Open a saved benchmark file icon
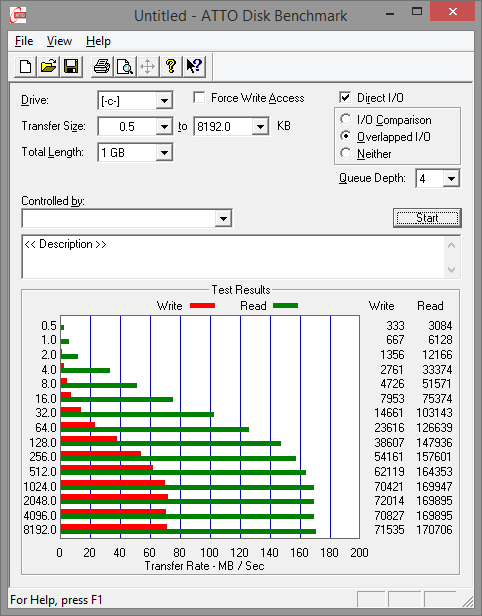Screen dimensions: 482x616 coord(48,66)
